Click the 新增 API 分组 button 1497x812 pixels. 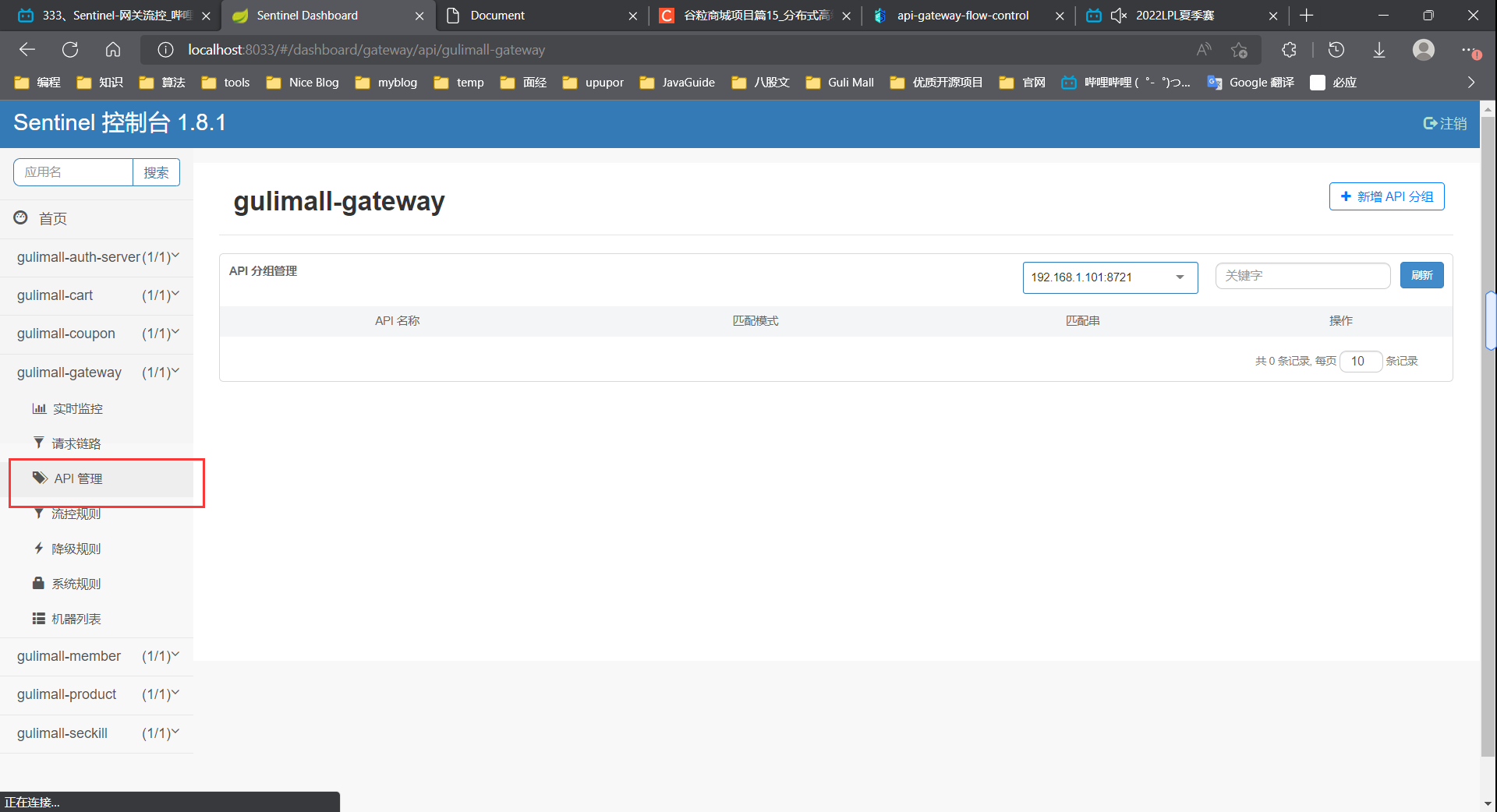point(1387,196)
